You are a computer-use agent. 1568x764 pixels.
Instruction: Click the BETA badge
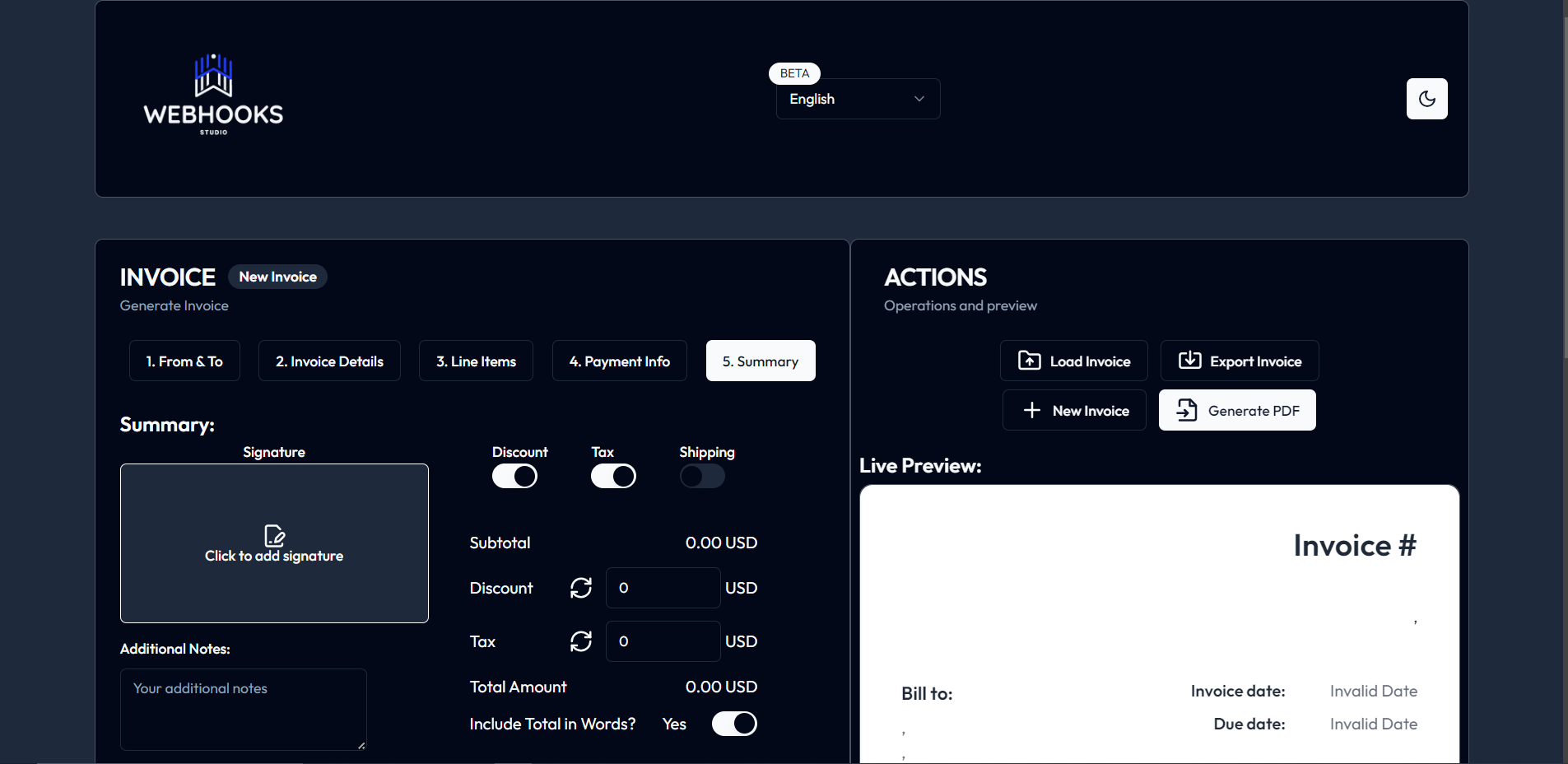[x=794, y=73]
